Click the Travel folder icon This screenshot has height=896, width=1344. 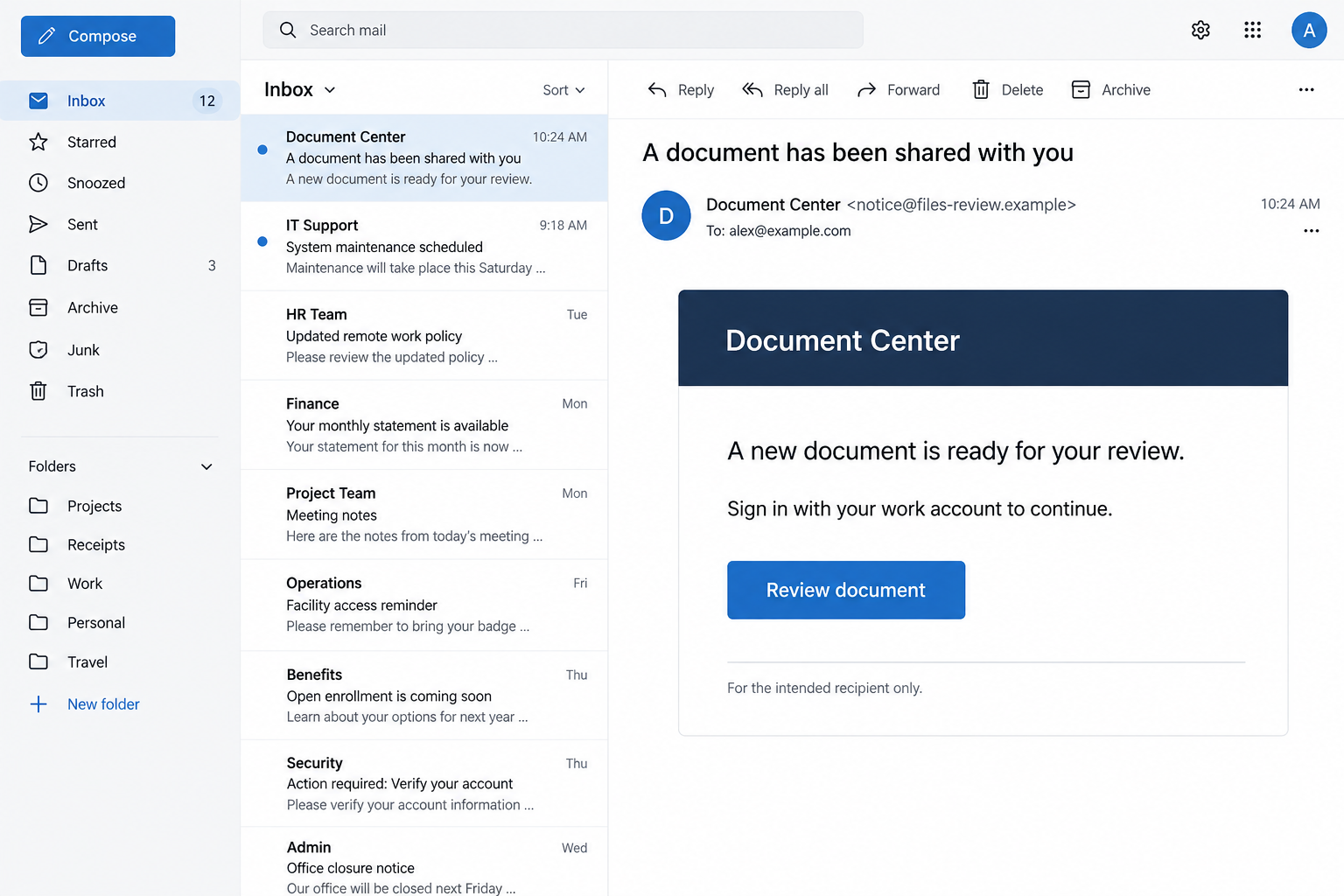38,661
